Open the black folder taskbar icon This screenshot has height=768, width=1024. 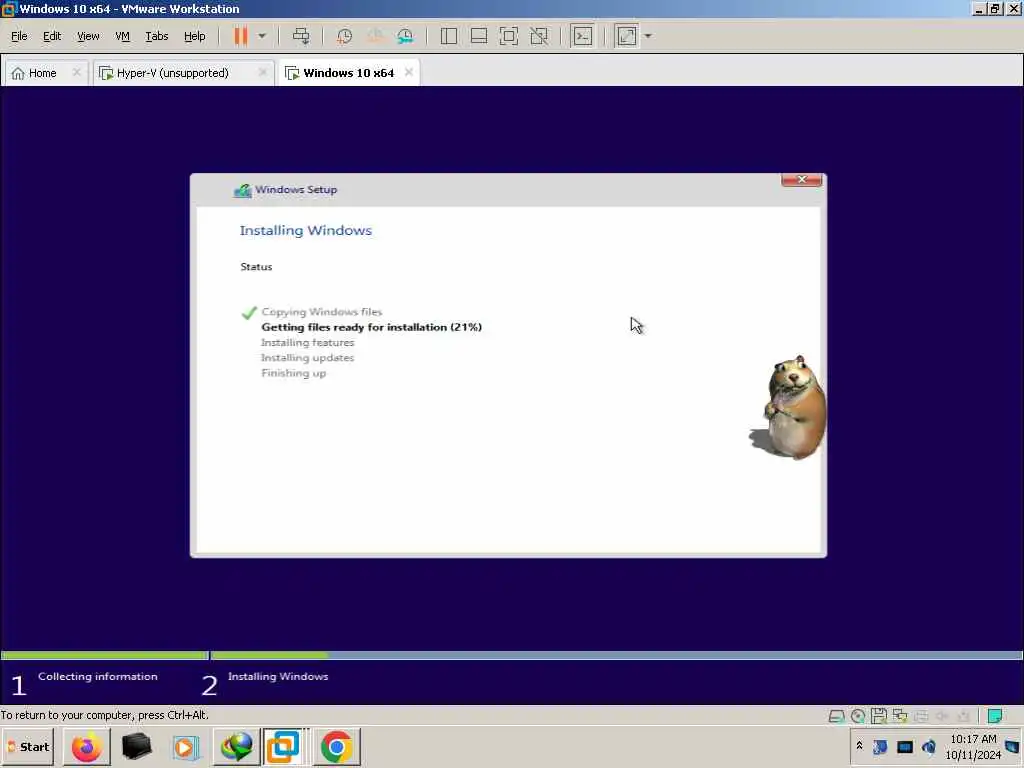click(x=136, y=746)
